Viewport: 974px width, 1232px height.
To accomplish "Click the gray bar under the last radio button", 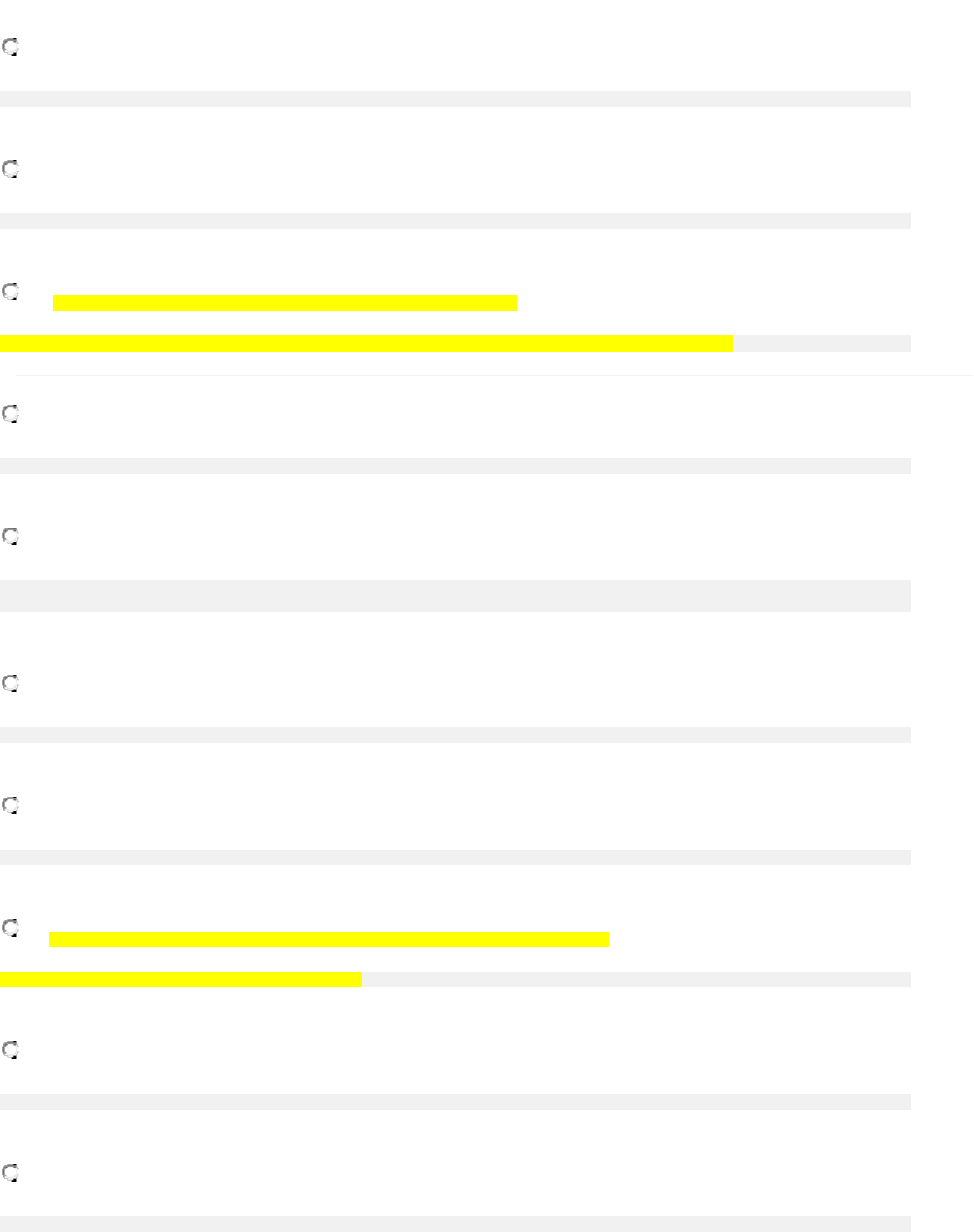I will (x=455, y=1224).
